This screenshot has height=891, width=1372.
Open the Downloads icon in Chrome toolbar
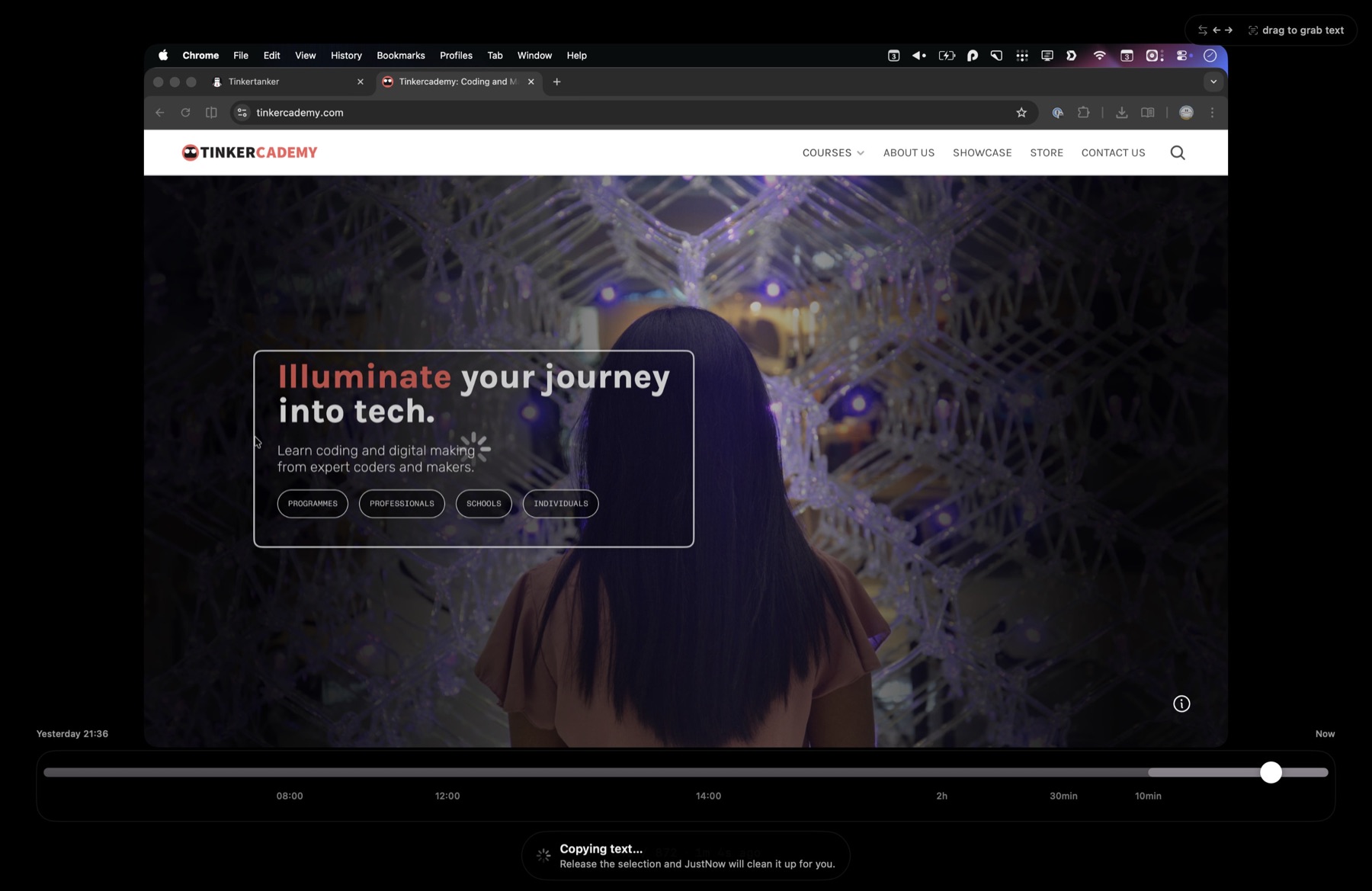click(1121, 112)
